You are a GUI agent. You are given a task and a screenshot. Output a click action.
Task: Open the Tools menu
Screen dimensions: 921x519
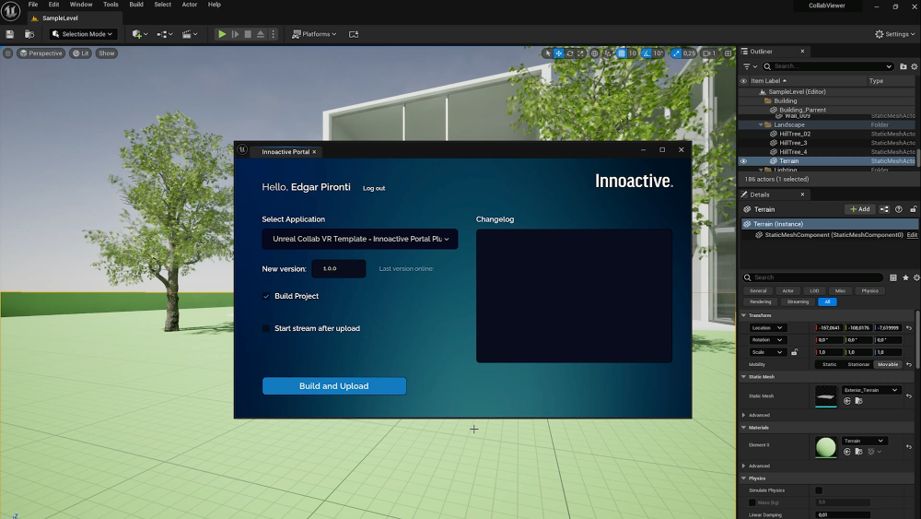click(111, 4)
